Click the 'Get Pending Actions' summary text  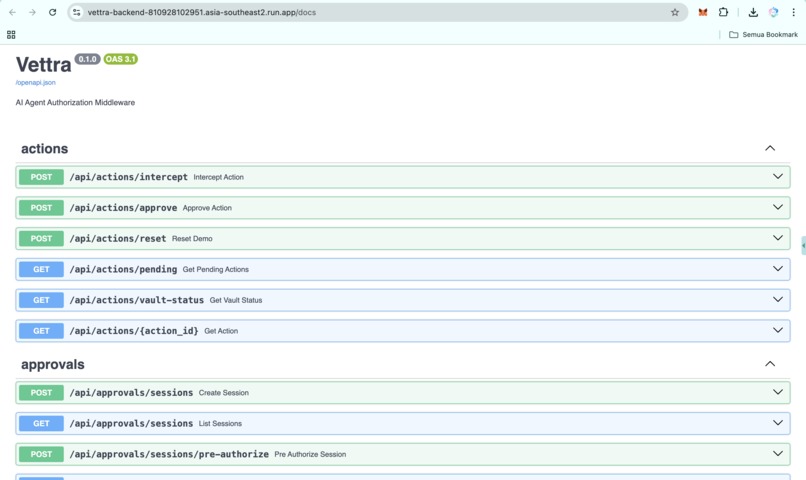pos(215,270)
